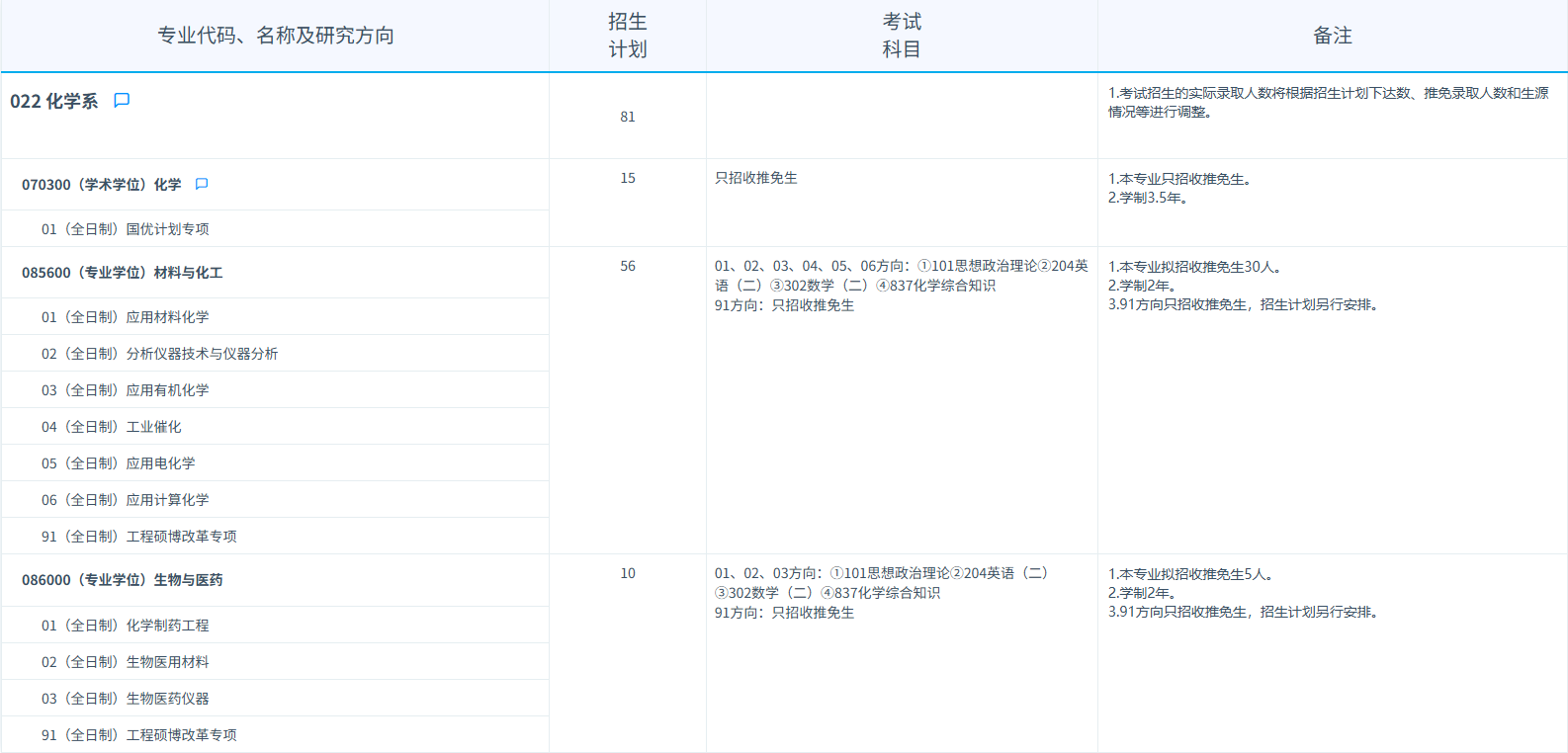
Task: Click comment icon next to 022 化学系
Action: click(x=122, y=101)
